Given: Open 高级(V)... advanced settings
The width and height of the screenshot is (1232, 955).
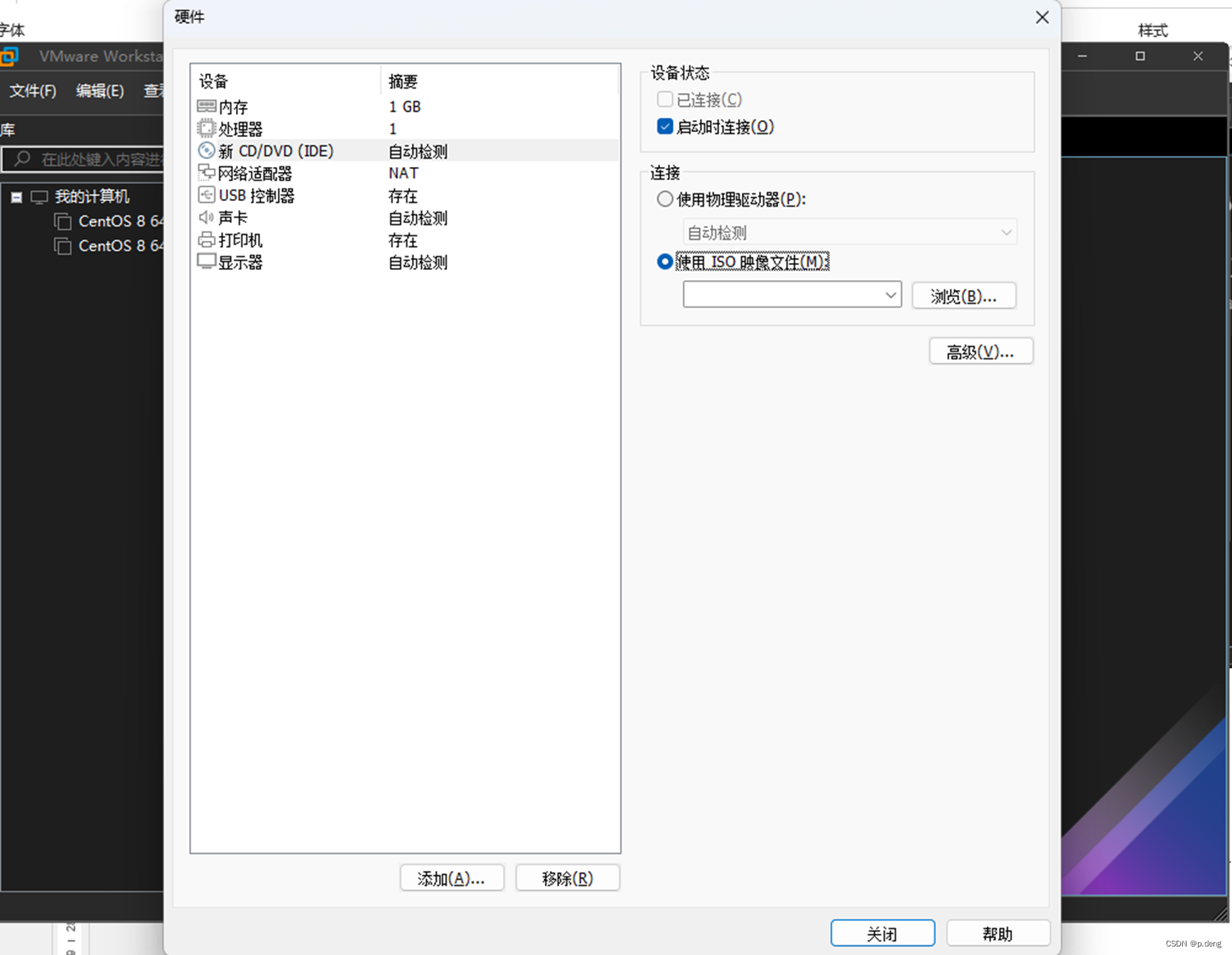Looking at the screenshot, I should point(980,351).
